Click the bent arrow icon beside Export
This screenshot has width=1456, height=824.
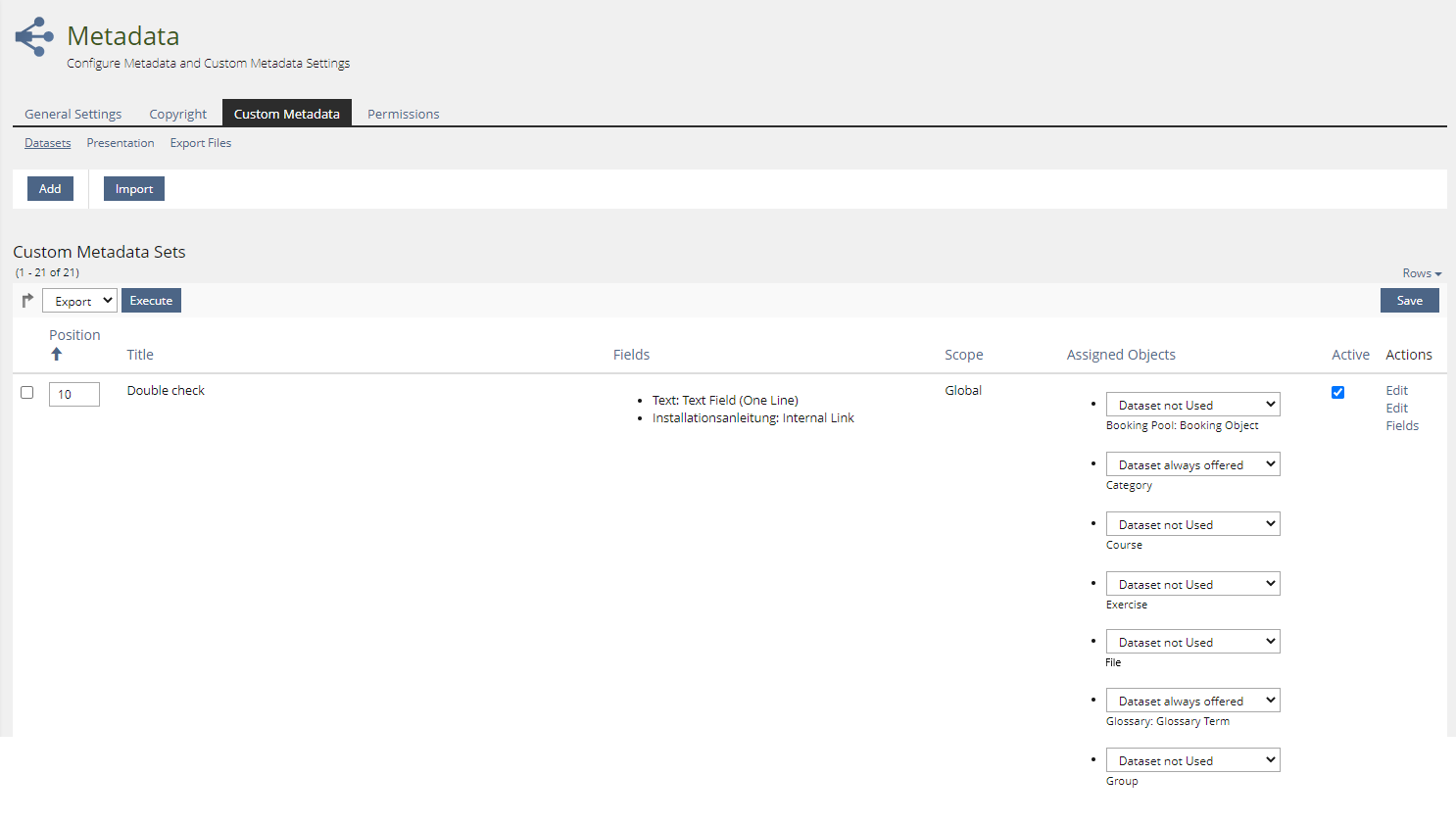27,301
